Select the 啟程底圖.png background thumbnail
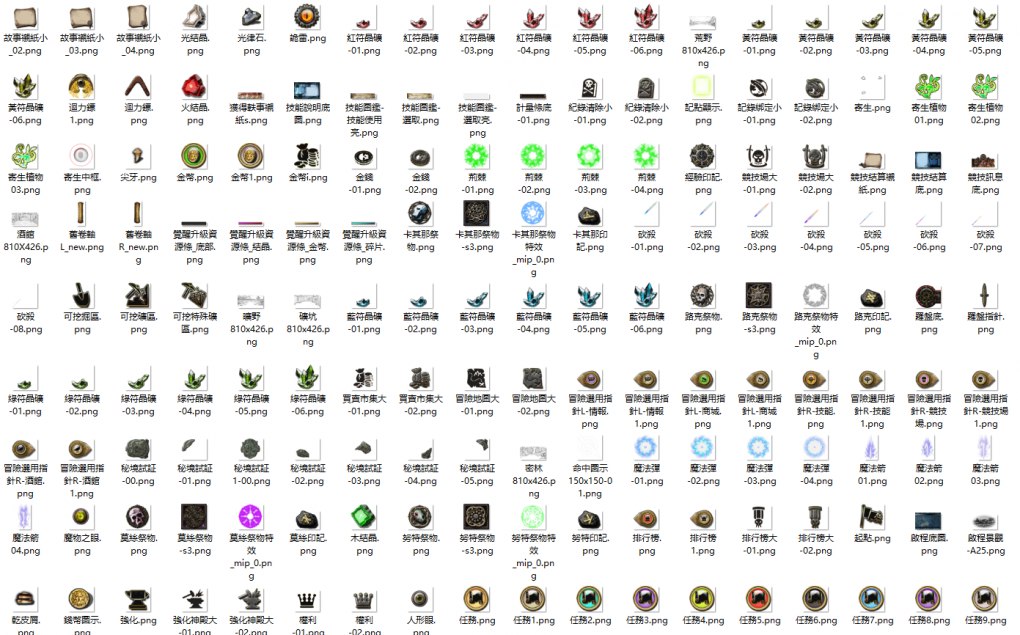Image resolution: width=1020 pixels, height=635 pixels. 929,519
